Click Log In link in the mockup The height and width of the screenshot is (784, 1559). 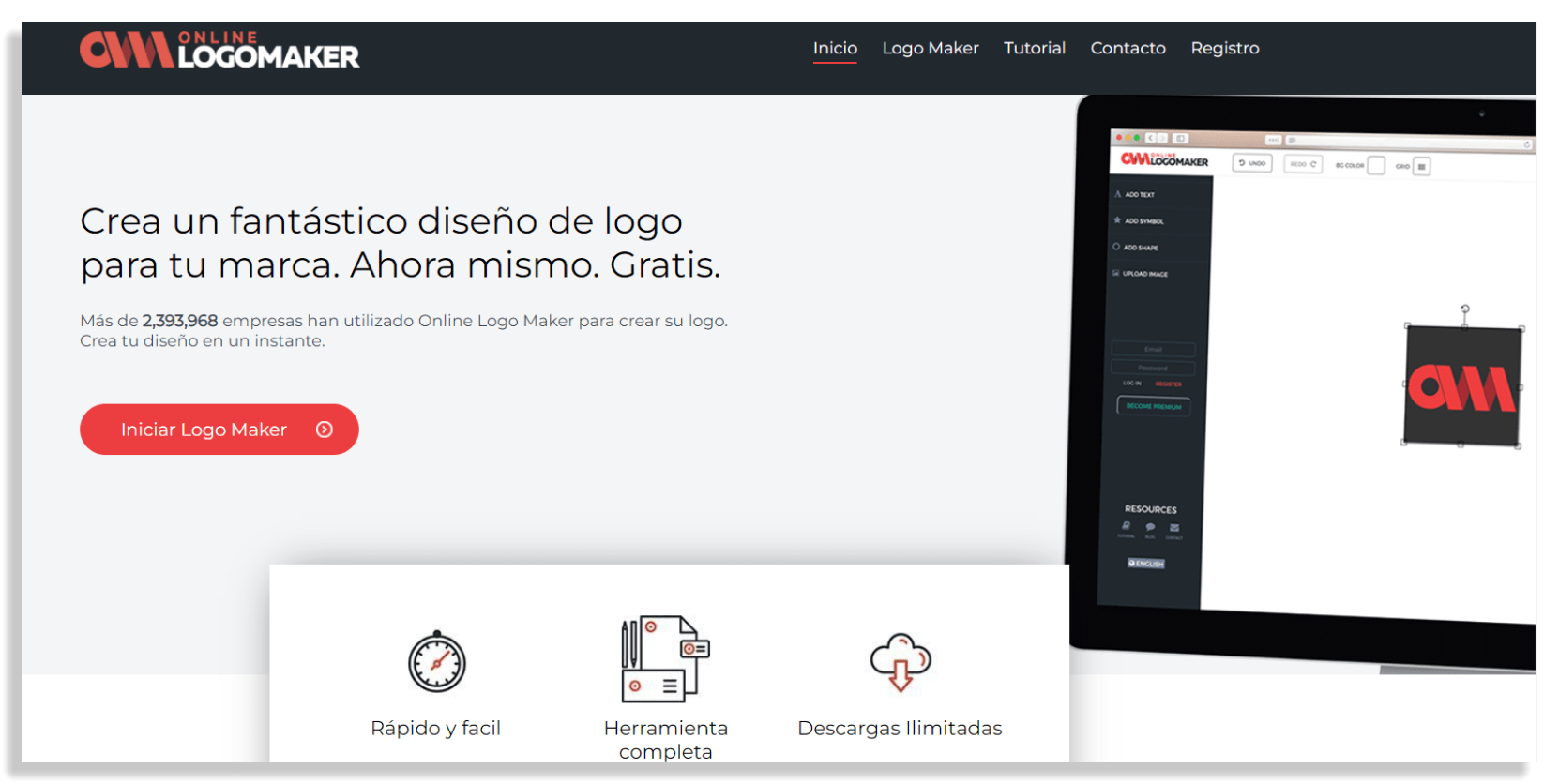pos(1132,384)
